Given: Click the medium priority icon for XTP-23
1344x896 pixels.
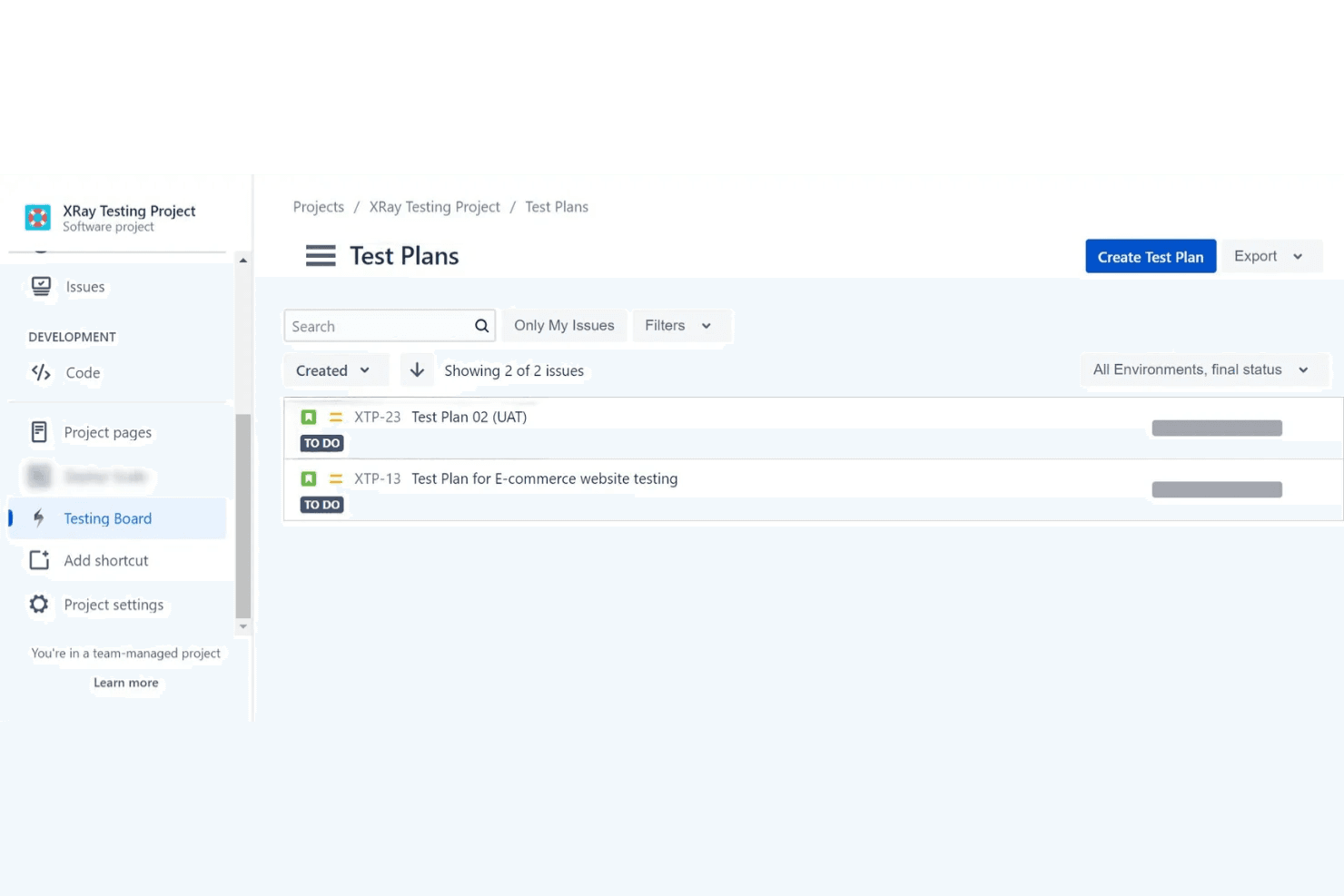Looking at the screenshot, I should click(336, 417).
